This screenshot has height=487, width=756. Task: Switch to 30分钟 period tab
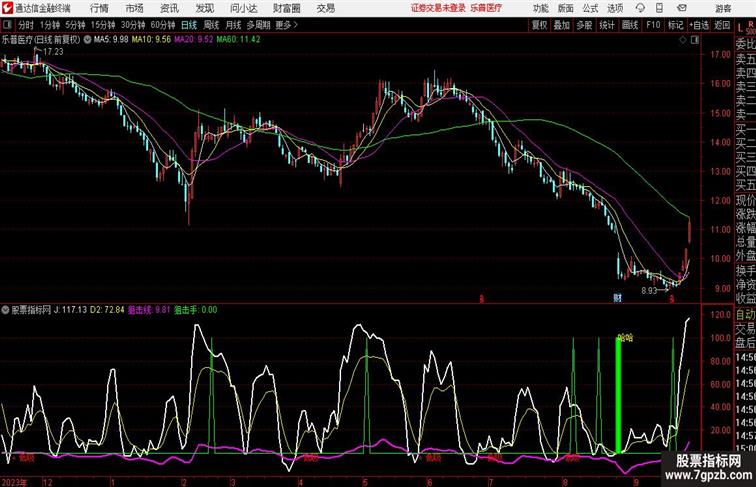point(133,25)
